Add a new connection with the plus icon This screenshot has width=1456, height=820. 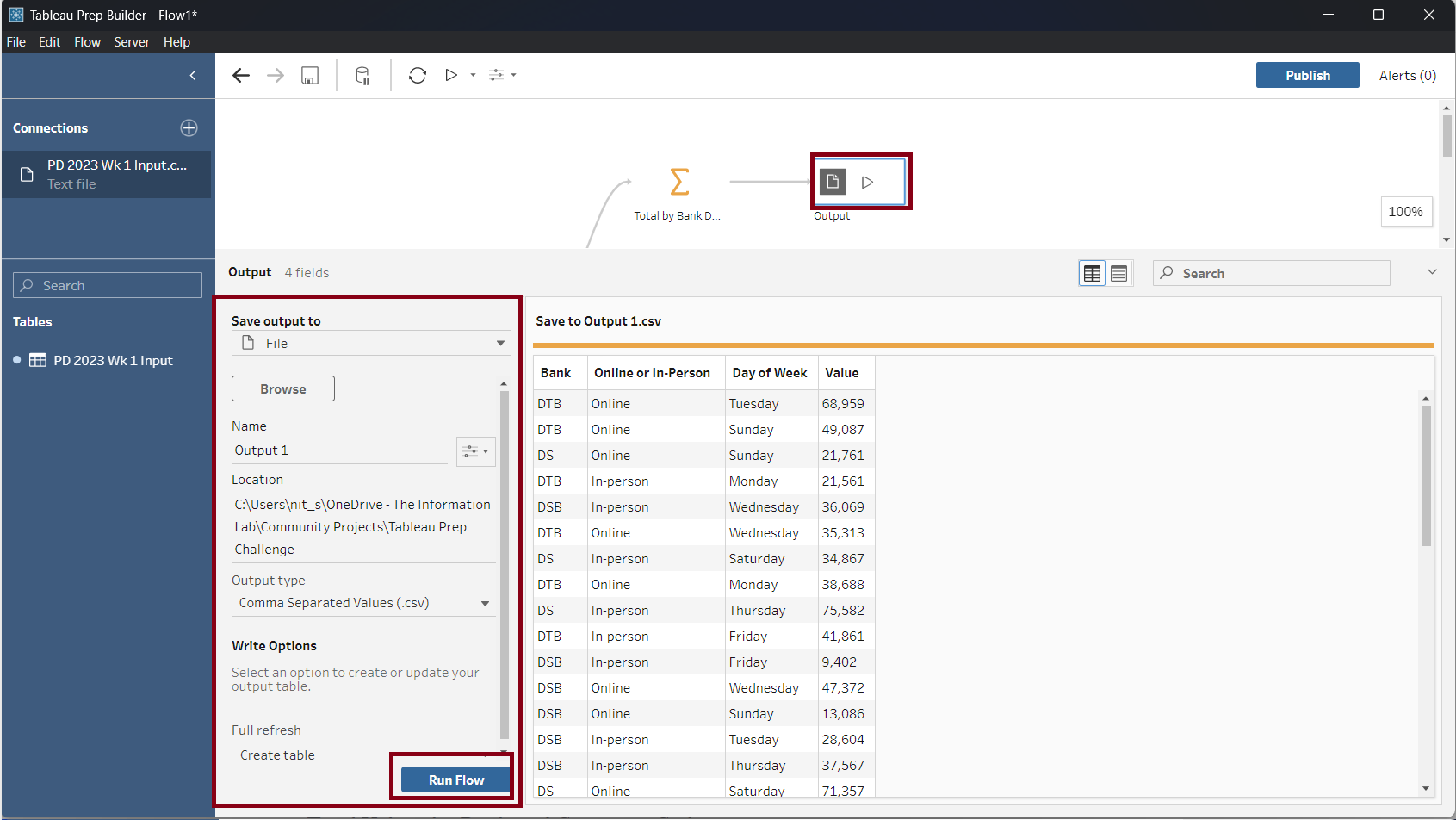coord(189,128)
